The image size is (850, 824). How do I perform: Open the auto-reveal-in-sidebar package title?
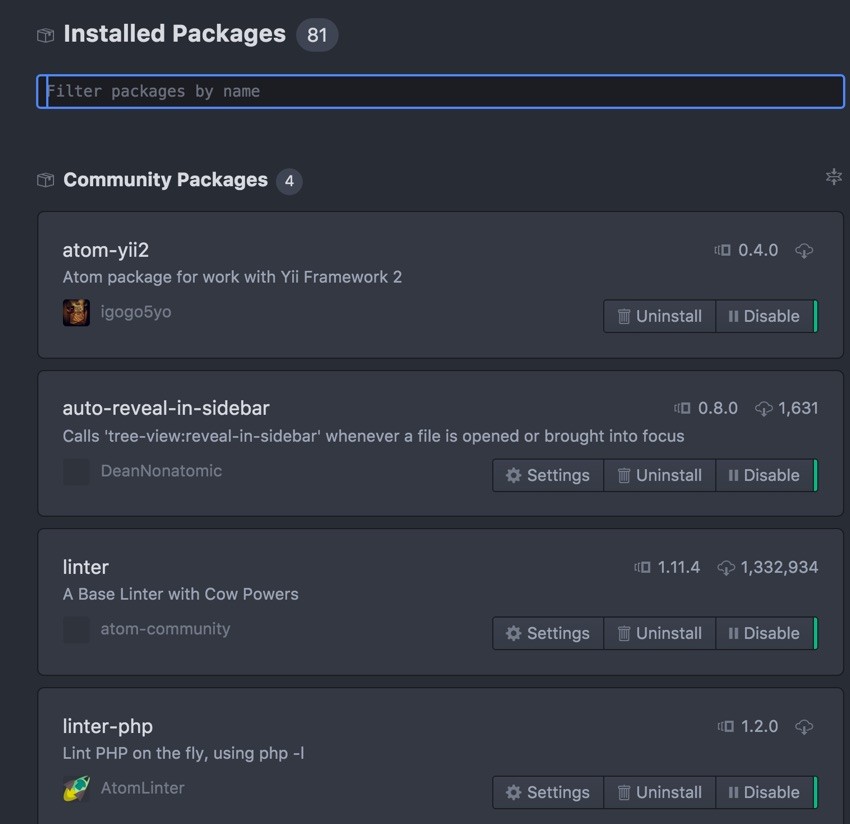166,408
